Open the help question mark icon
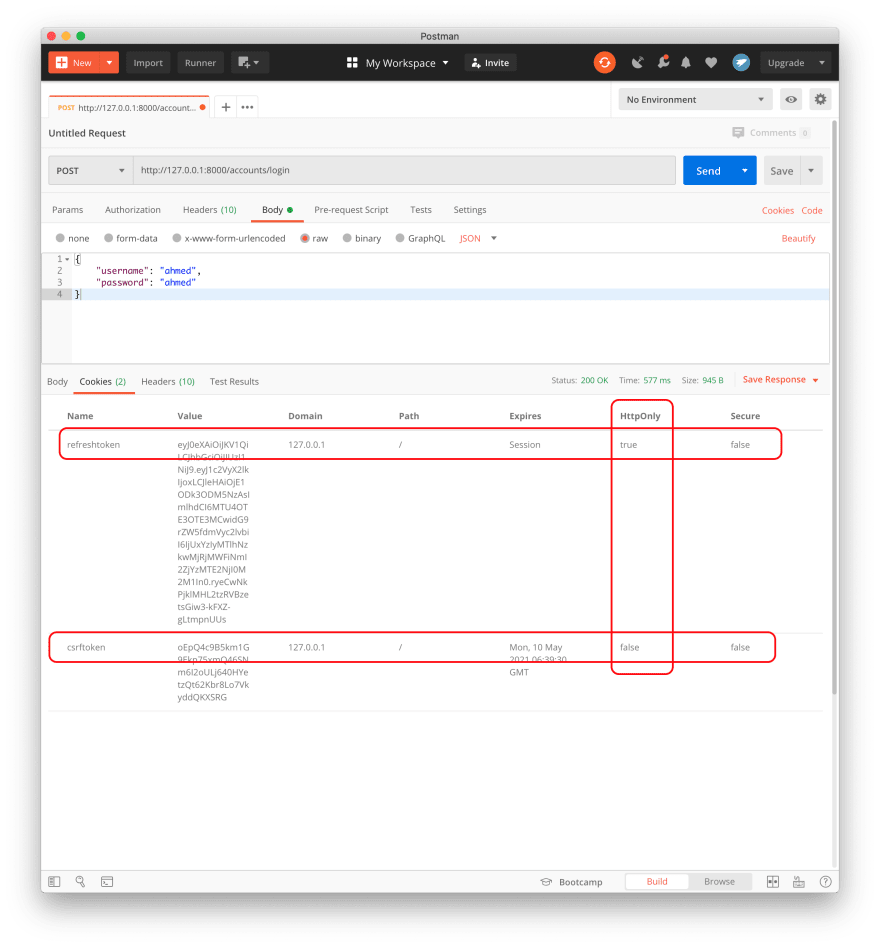880x947 pixels. point(825,882)
